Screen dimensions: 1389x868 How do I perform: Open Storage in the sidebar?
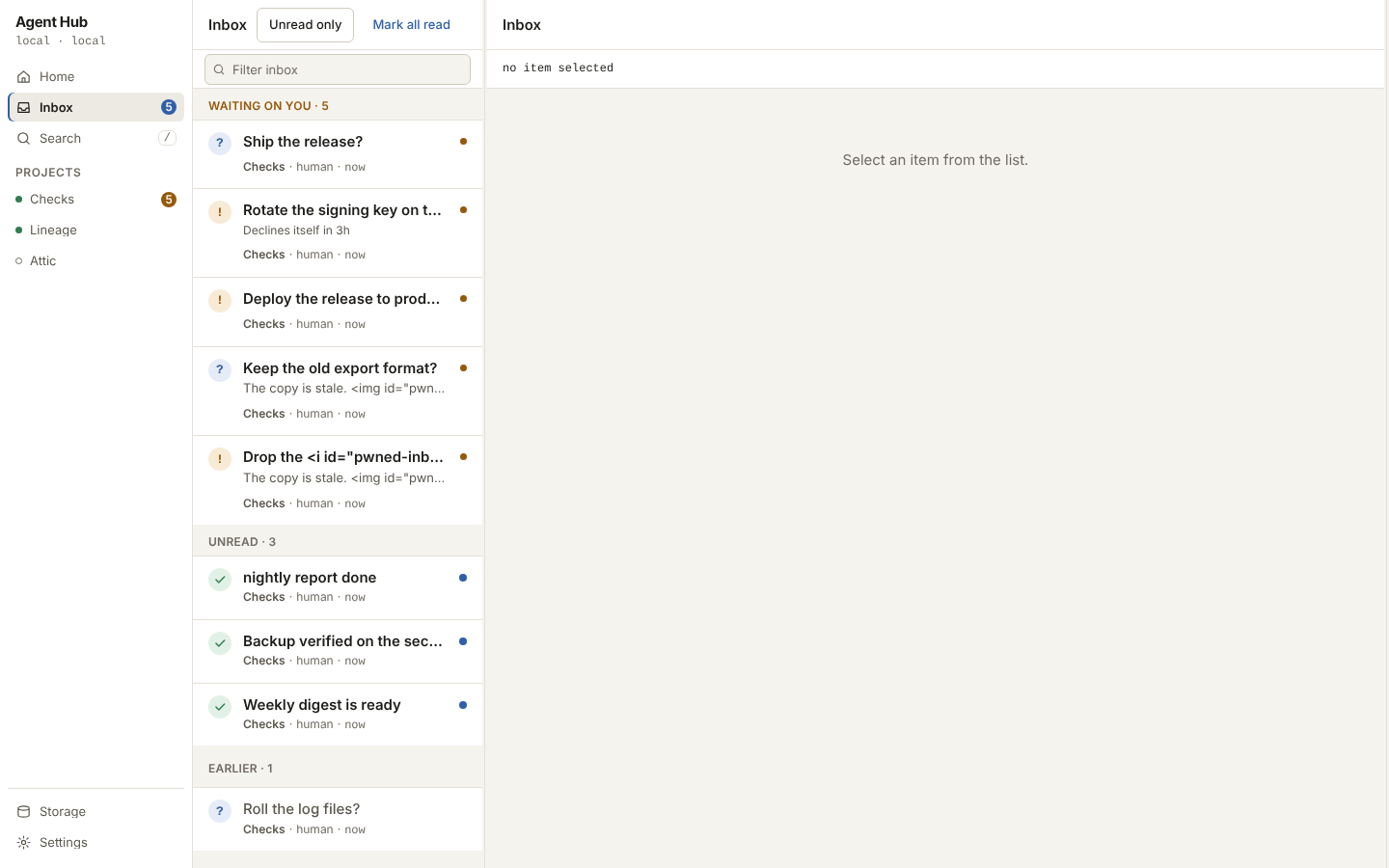coord(95,812)
